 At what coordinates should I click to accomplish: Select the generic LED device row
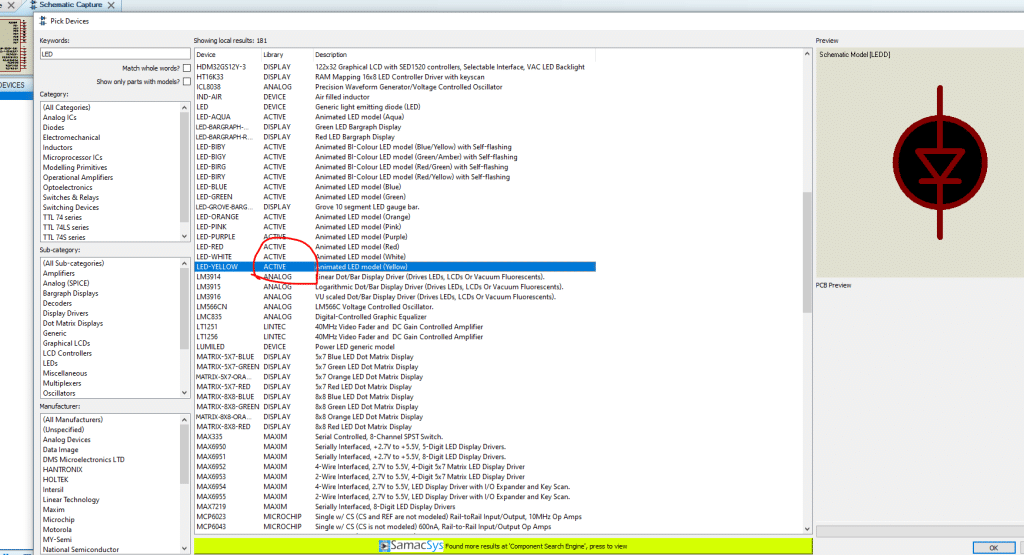tap(395, 107)
